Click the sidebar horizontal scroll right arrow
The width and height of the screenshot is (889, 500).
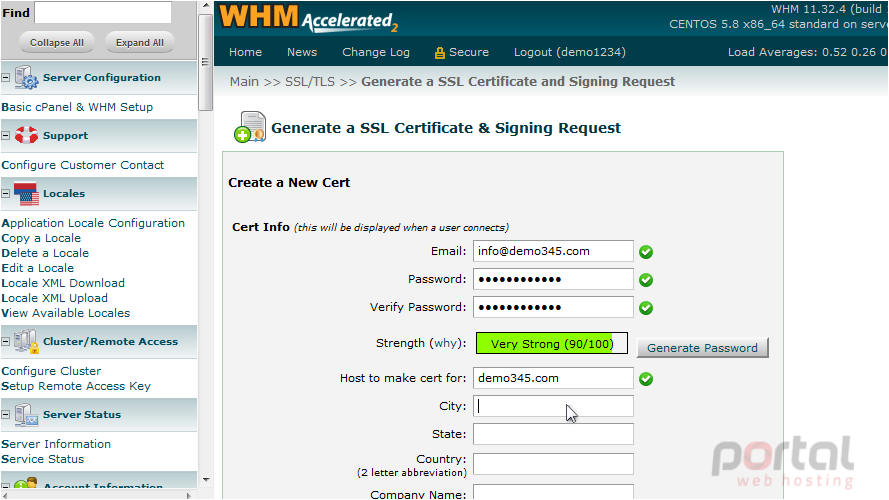(190, 495)
